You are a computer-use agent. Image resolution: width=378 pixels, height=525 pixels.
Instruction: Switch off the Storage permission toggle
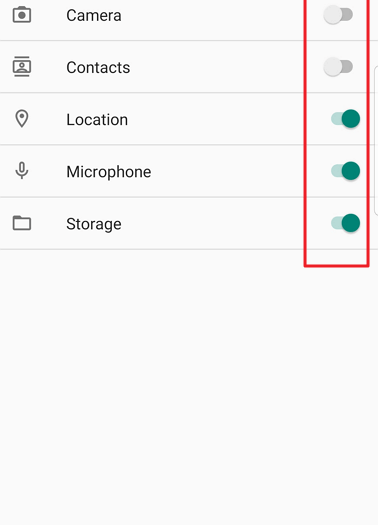pos(346,223)
